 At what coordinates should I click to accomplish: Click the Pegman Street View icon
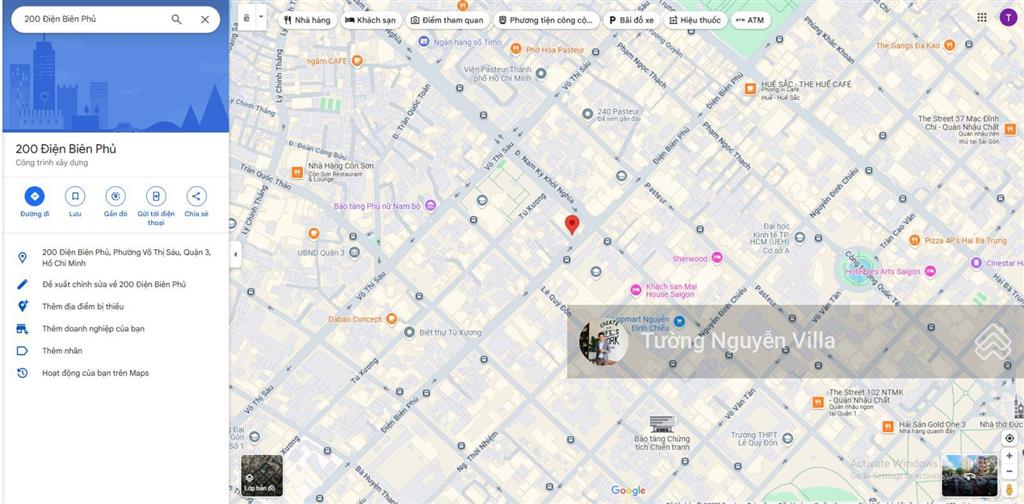pyautogui.click(x=1010, y=489)
